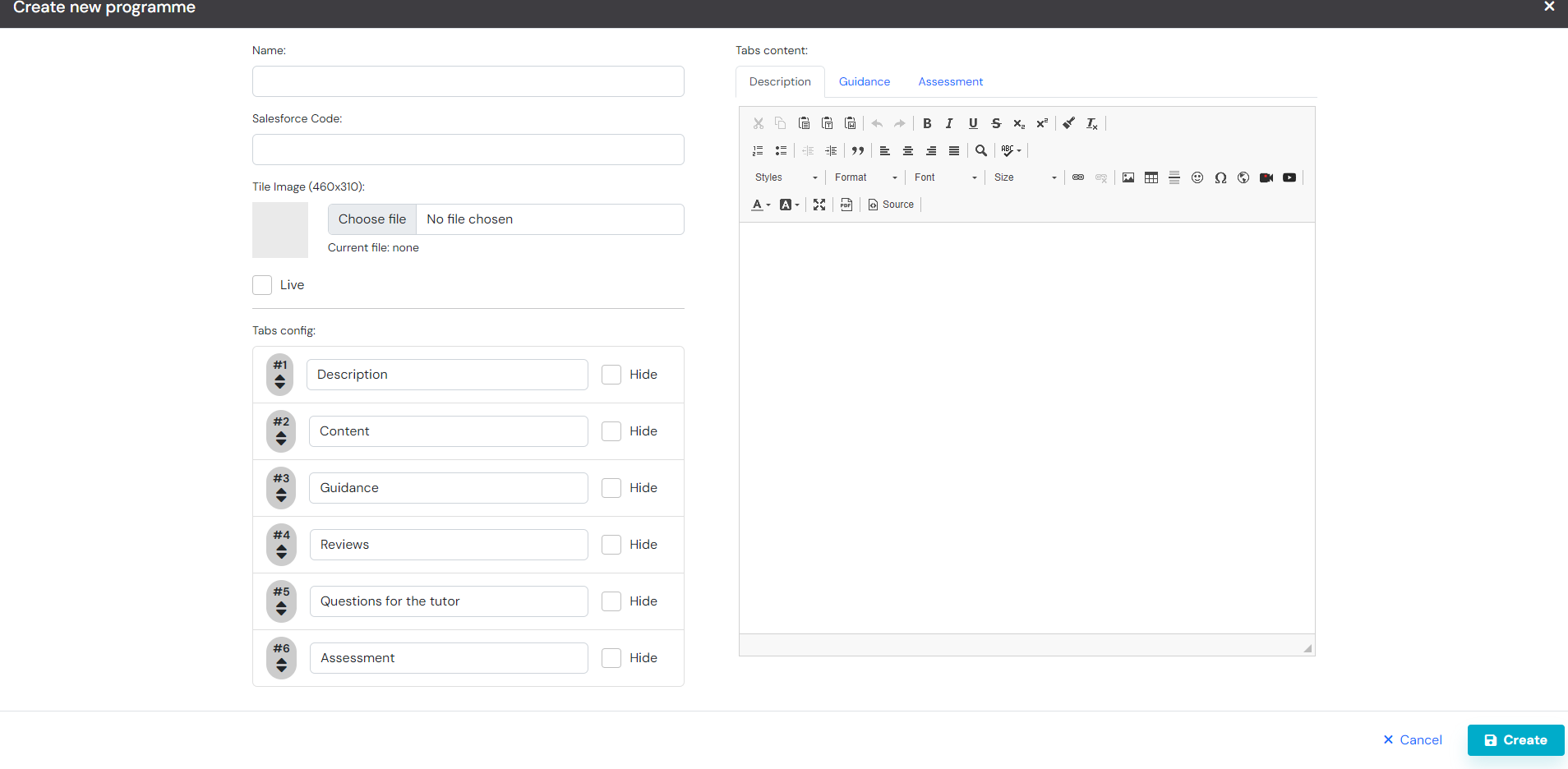1568x769 pixels.
Task: Embed a YouTube video
Action: (x=1289, y=177)
